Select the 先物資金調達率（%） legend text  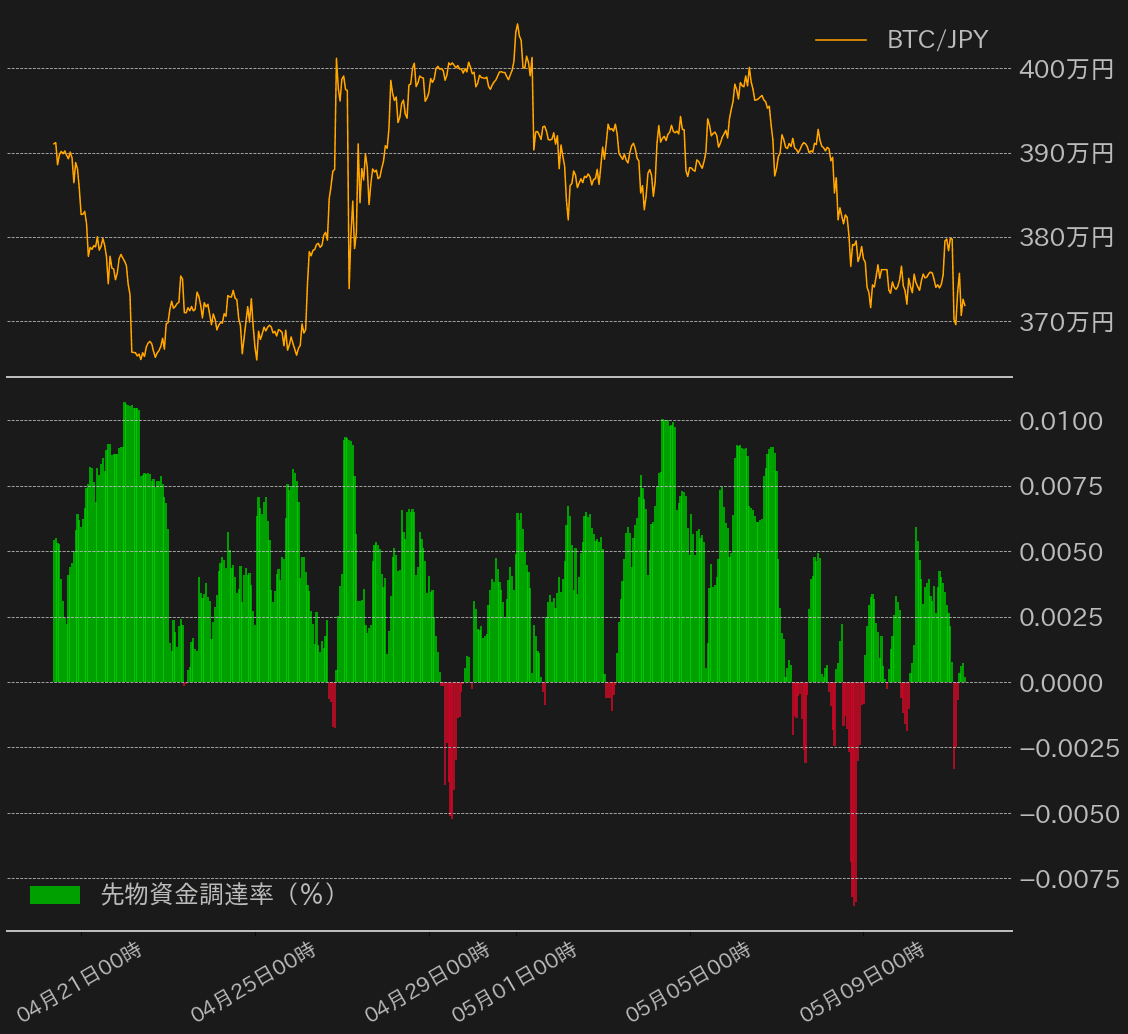pyautogui.click(x=217, y=894)
